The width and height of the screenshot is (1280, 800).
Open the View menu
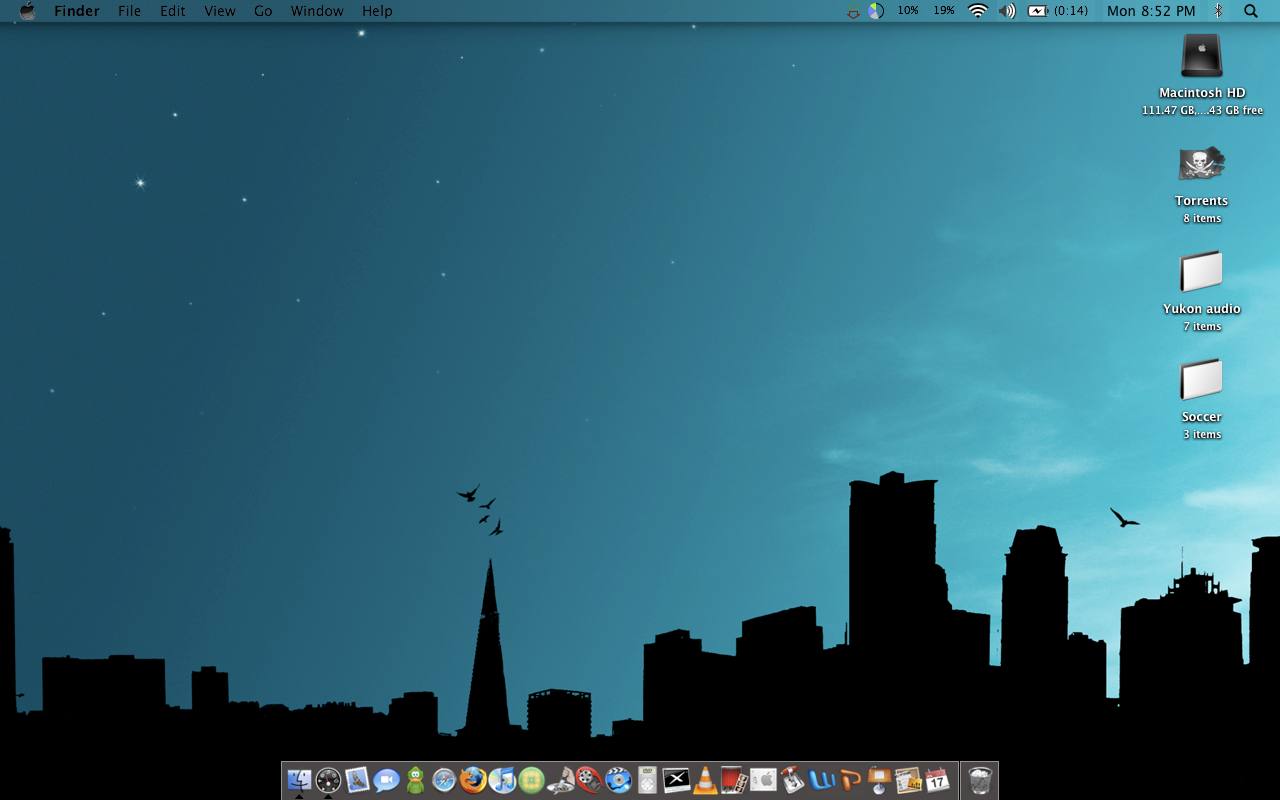[x=220, y=11]
